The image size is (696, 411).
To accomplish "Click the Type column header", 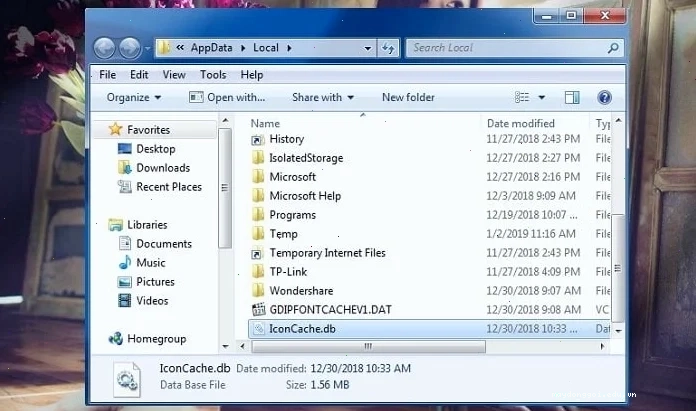I will pos(602,123).
